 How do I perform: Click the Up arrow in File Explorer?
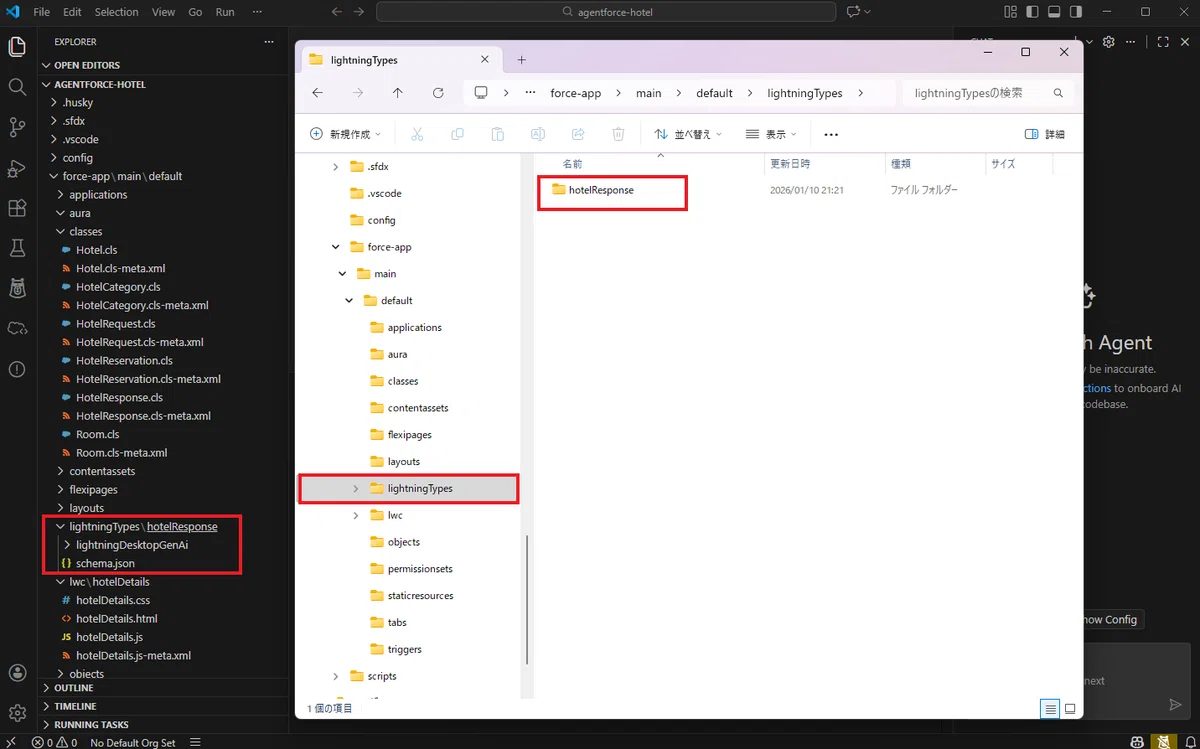[397, 93]
